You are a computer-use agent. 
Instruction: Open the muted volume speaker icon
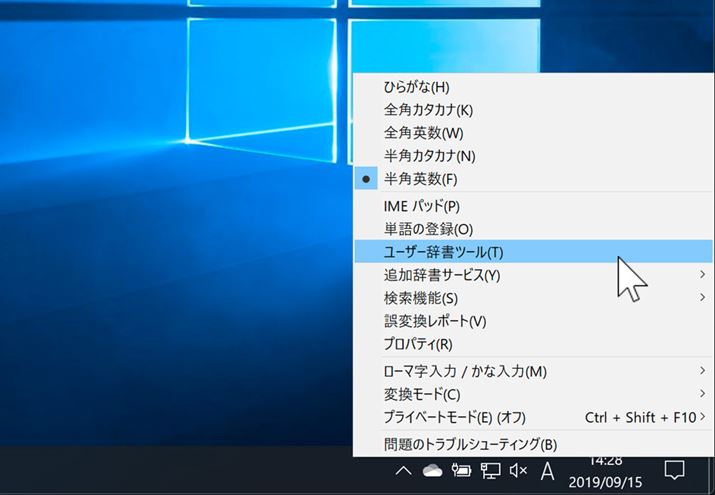pyautogui.click(x=518, y=471)
